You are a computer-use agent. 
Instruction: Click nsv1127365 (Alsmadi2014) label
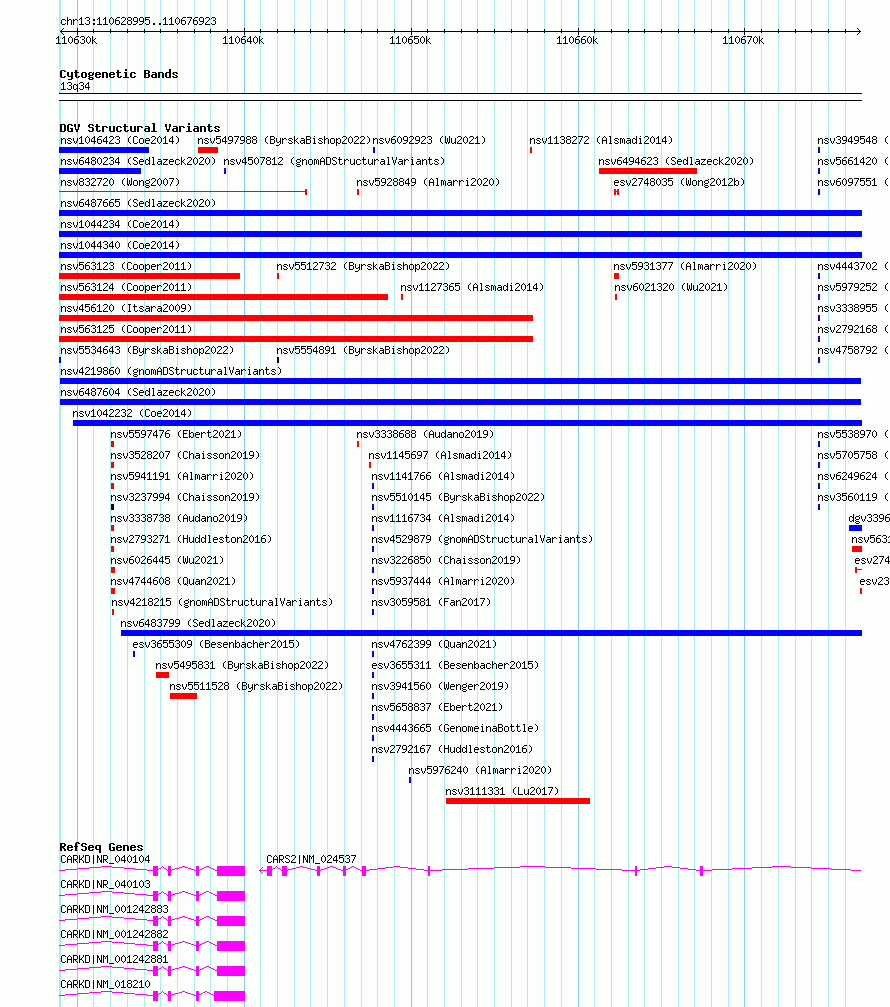click(472, 287)
